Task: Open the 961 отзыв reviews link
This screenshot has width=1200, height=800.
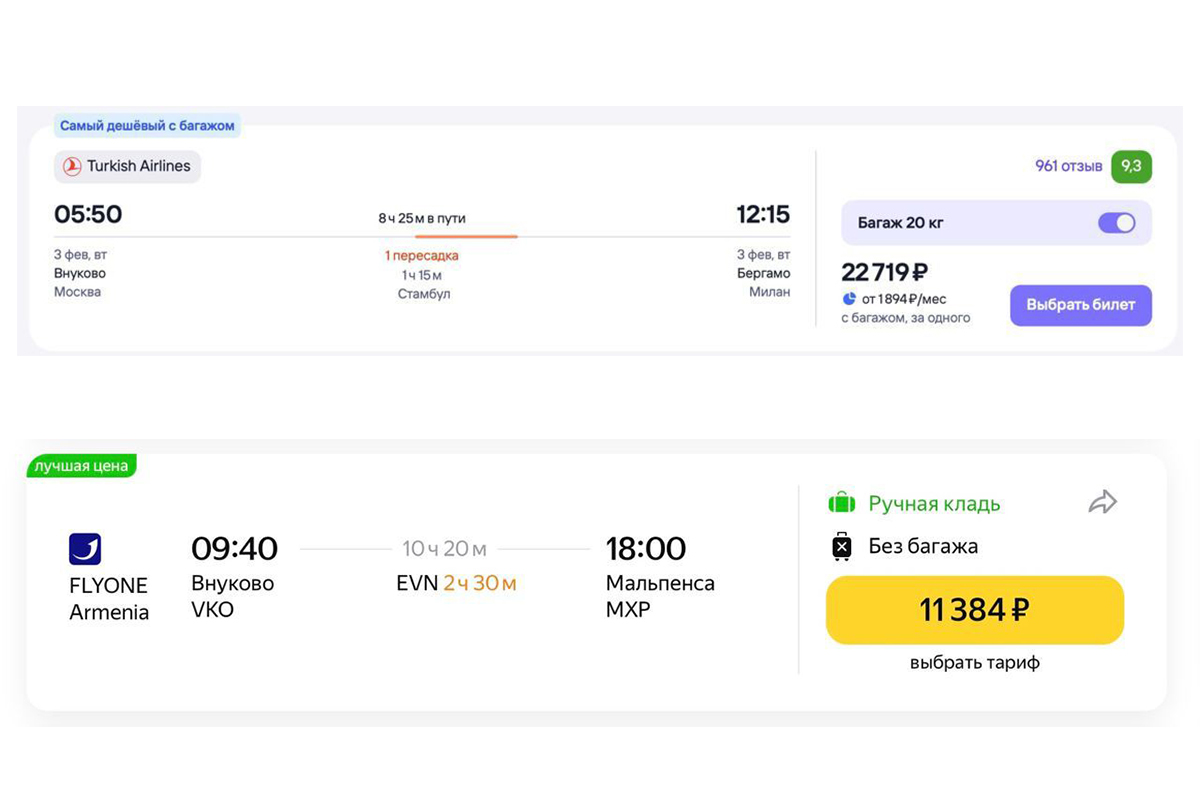Action: pos(1068,166)
